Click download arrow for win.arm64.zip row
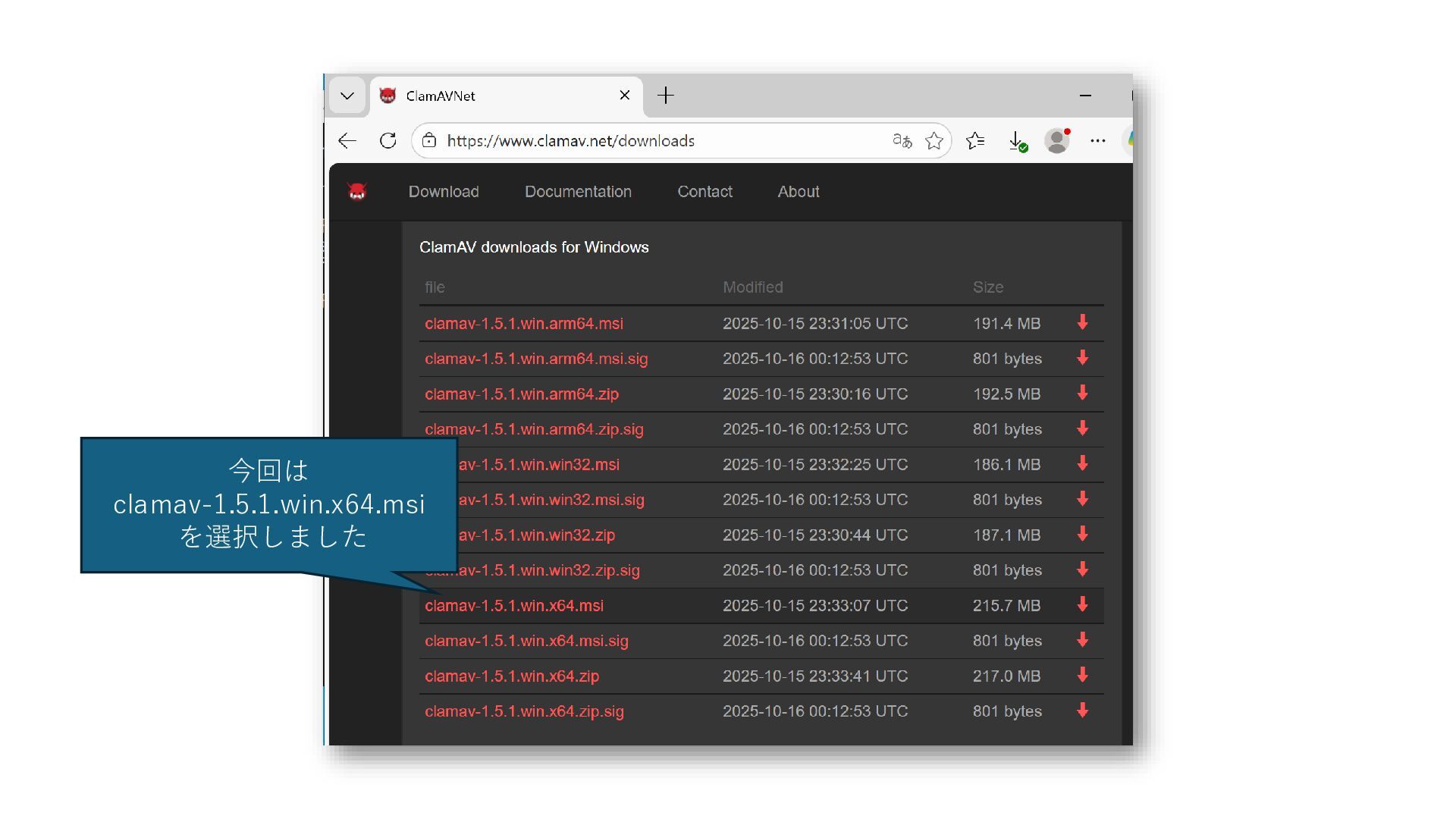The height and width of the screenshot is (819, 1456). (1082, 394)
